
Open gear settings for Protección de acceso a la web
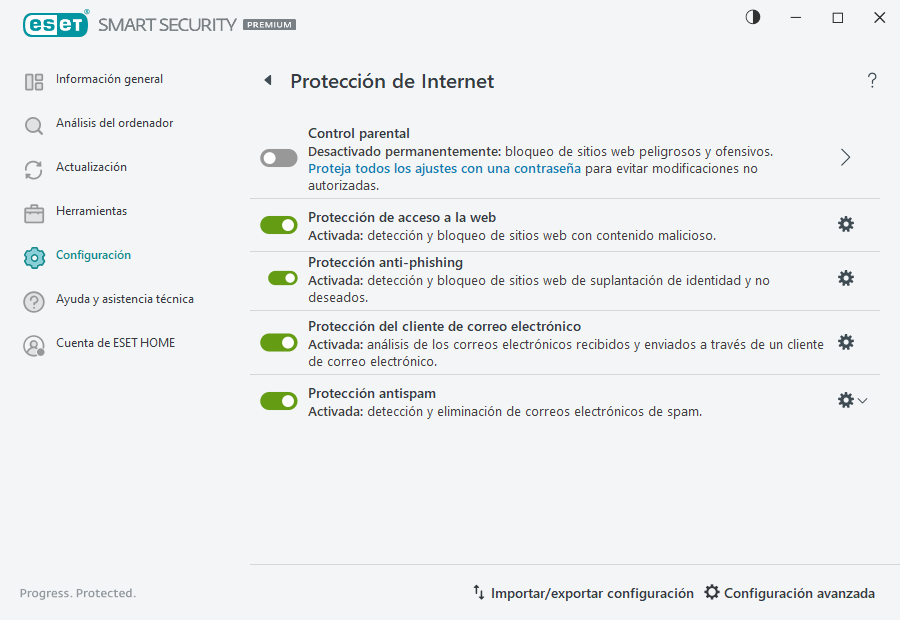click(x=845, y=225)
